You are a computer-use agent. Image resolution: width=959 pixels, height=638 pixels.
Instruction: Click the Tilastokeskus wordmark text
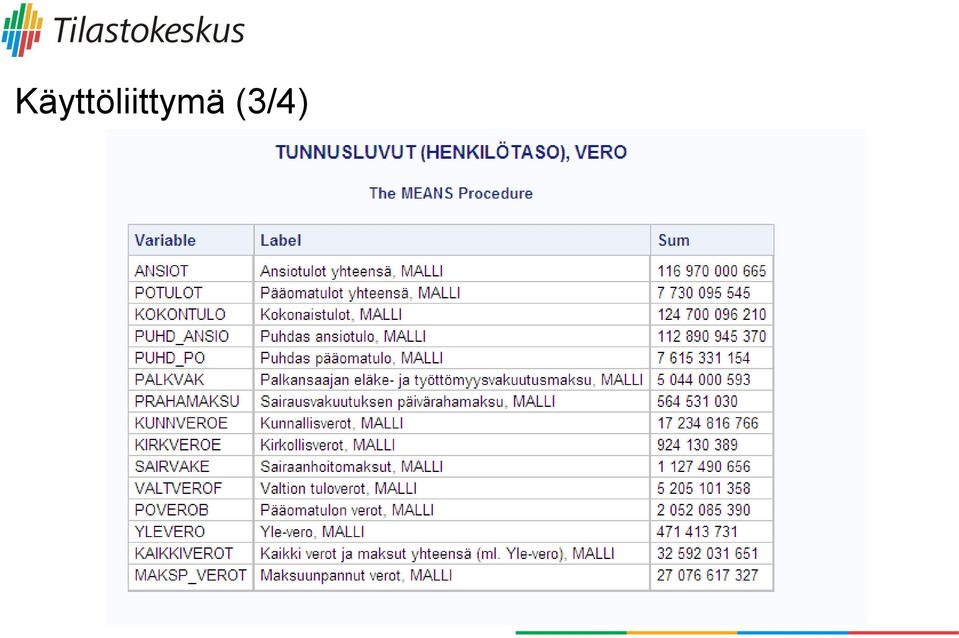click(x=149, y=31)
